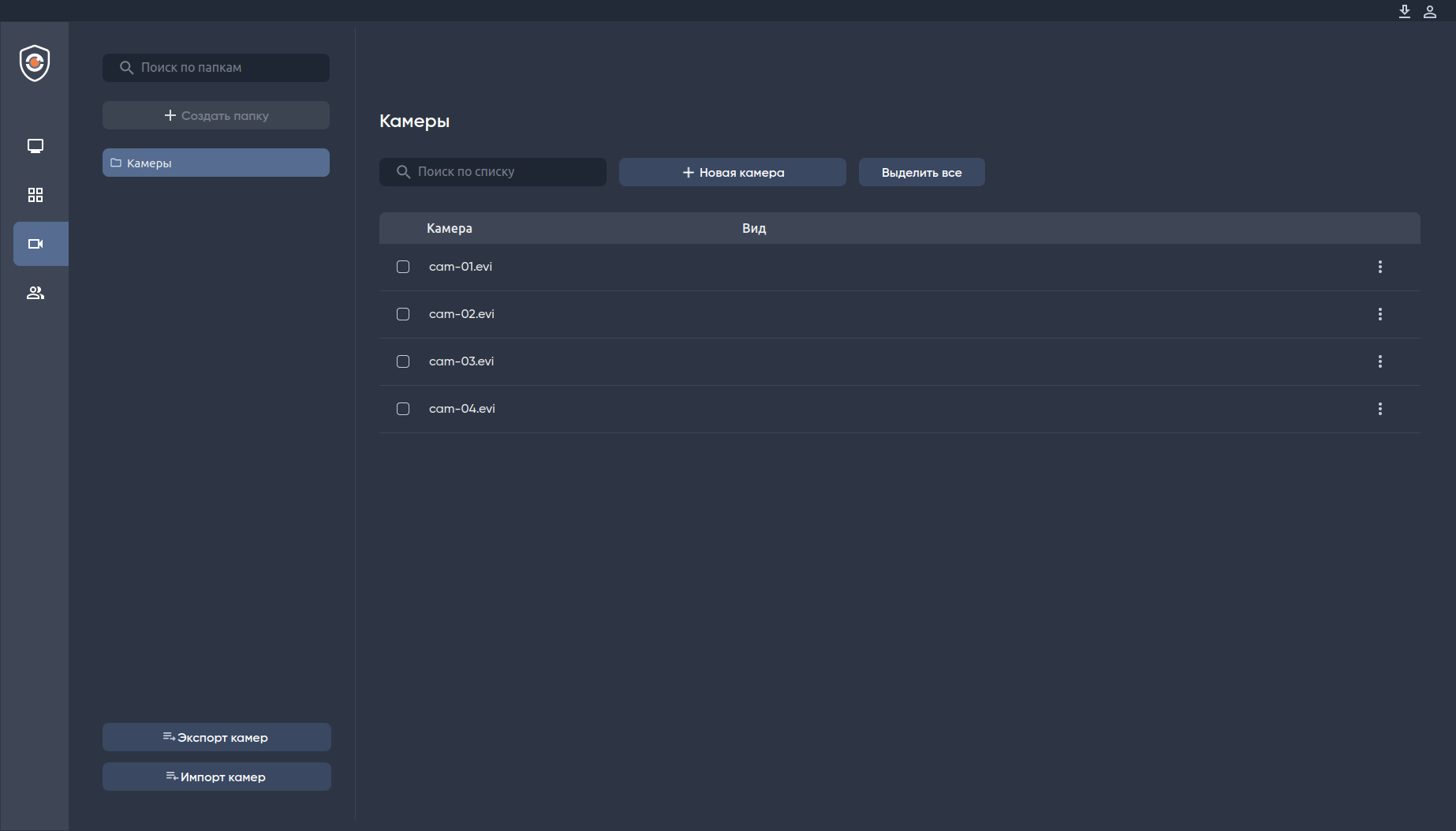
Task: Click the Новая камера button
Action: click(x=733, y=172)
